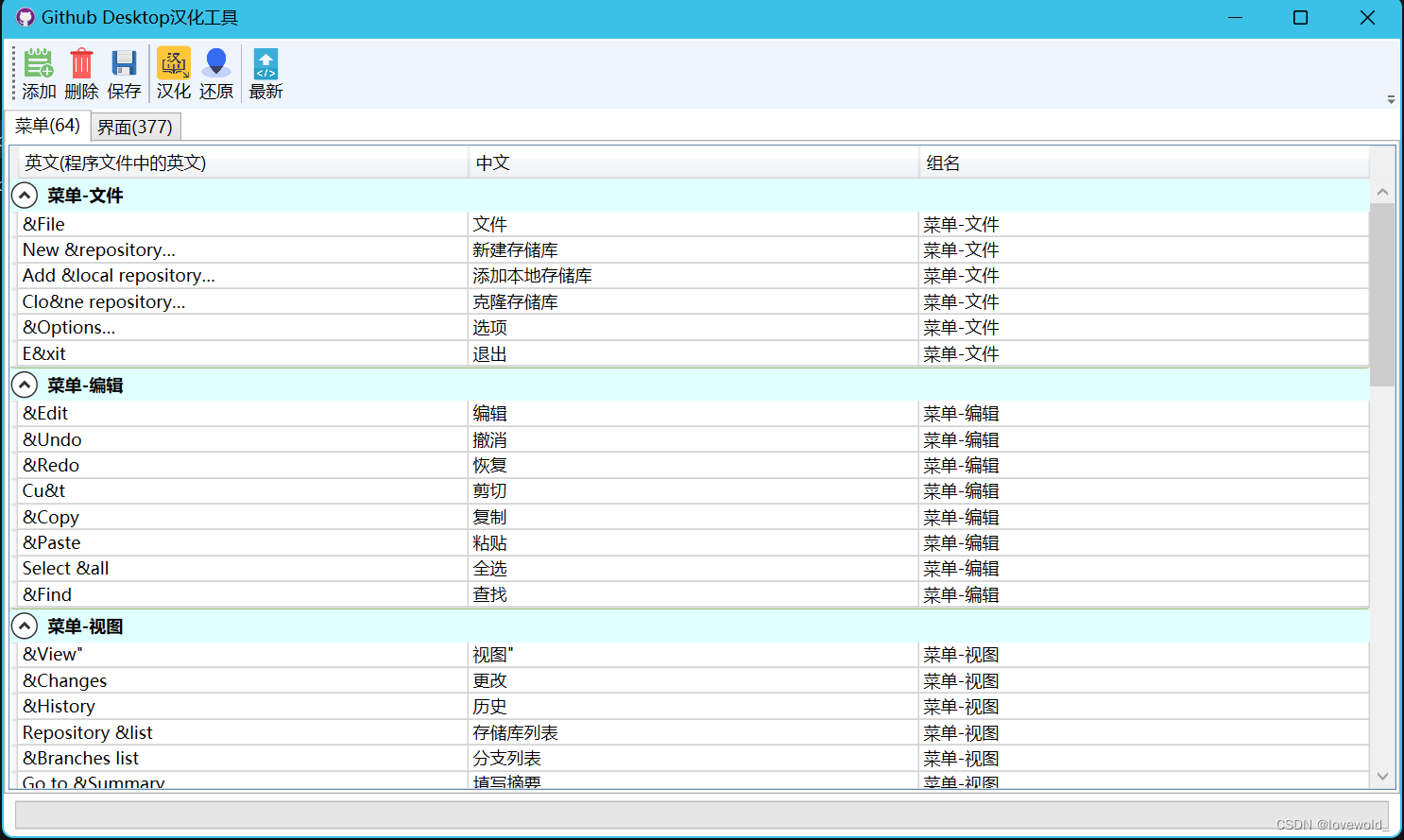The height and width of the screenshot is (840, 1404).
Task: Click the 克隆存储库 translation cell
Action: click(x=693, y=301)
